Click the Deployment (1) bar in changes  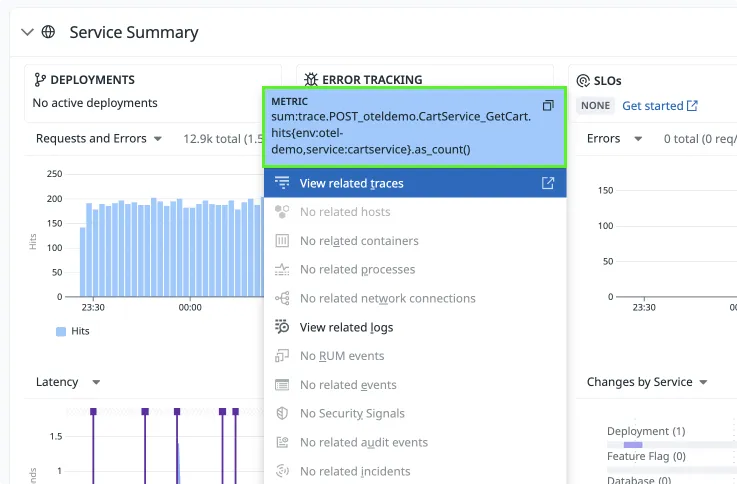click(632, 444)
